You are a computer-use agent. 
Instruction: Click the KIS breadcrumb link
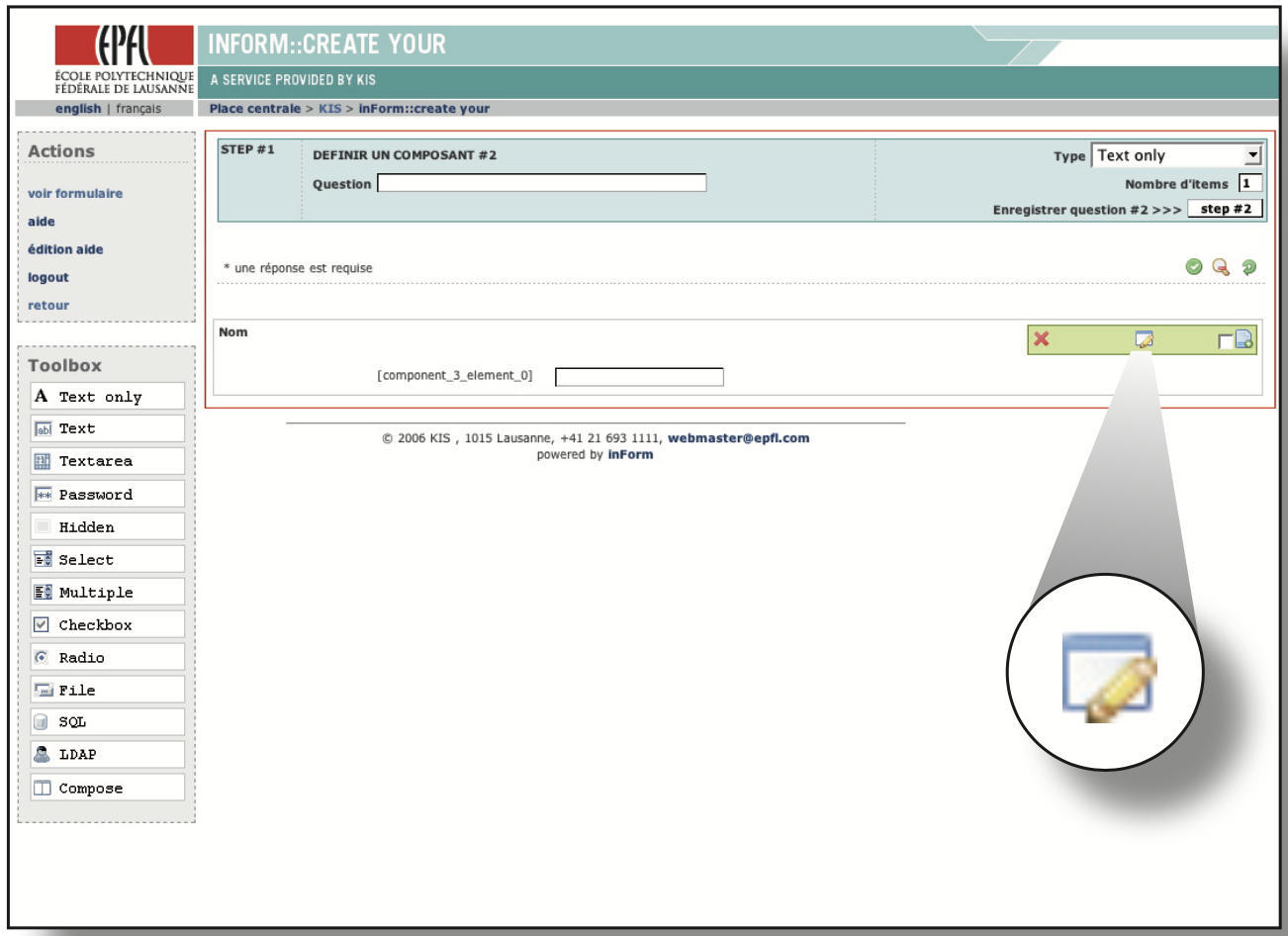pos(329,109)
